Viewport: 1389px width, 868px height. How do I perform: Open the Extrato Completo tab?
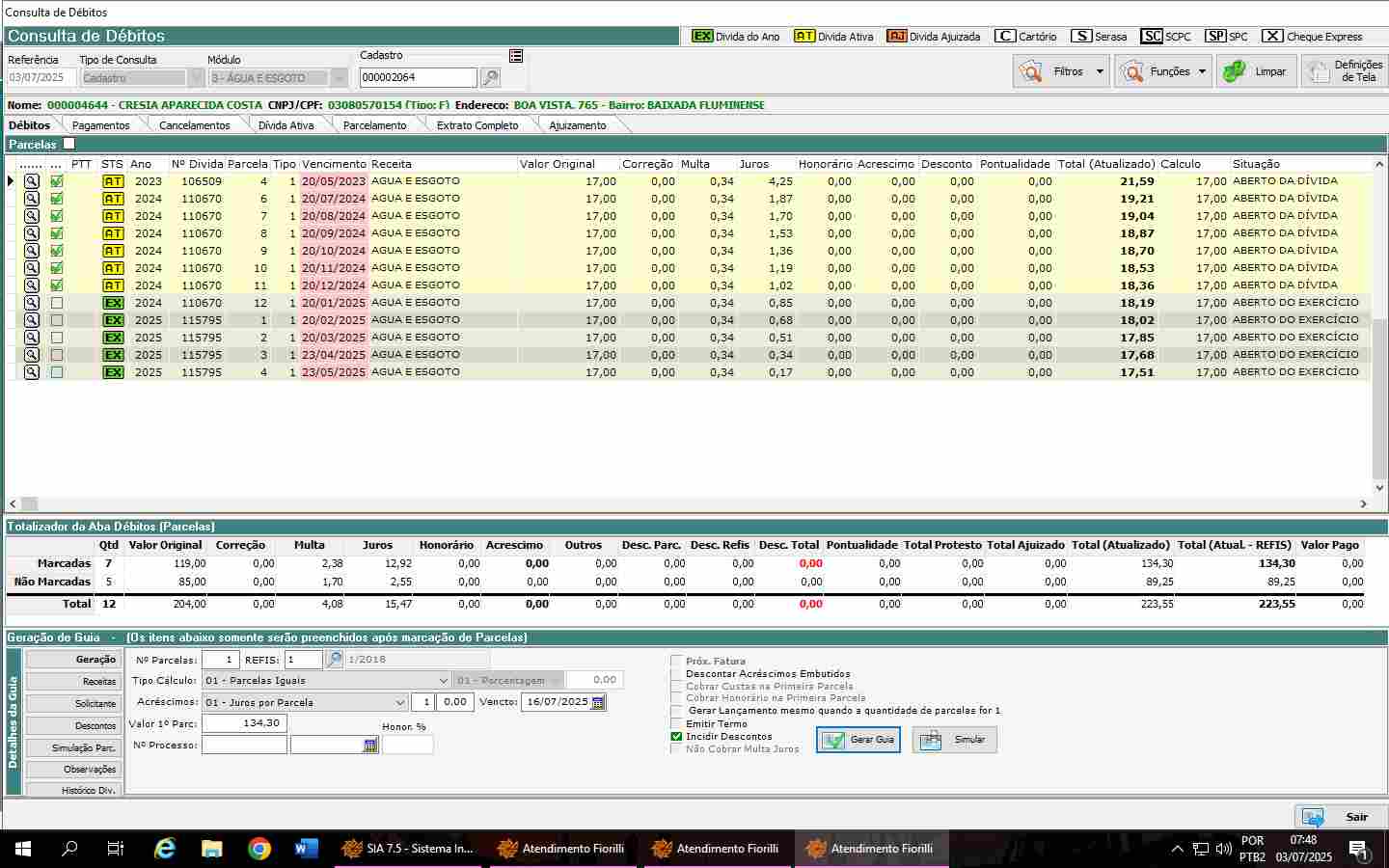(477, 125)
